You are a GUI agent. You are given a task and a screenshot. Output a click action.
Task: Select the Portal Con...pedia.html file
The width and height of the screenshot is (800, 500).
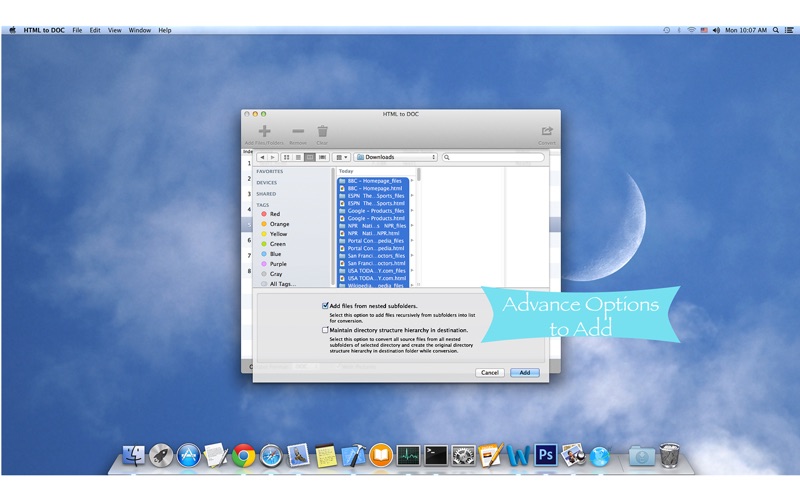tap(373, 248)
